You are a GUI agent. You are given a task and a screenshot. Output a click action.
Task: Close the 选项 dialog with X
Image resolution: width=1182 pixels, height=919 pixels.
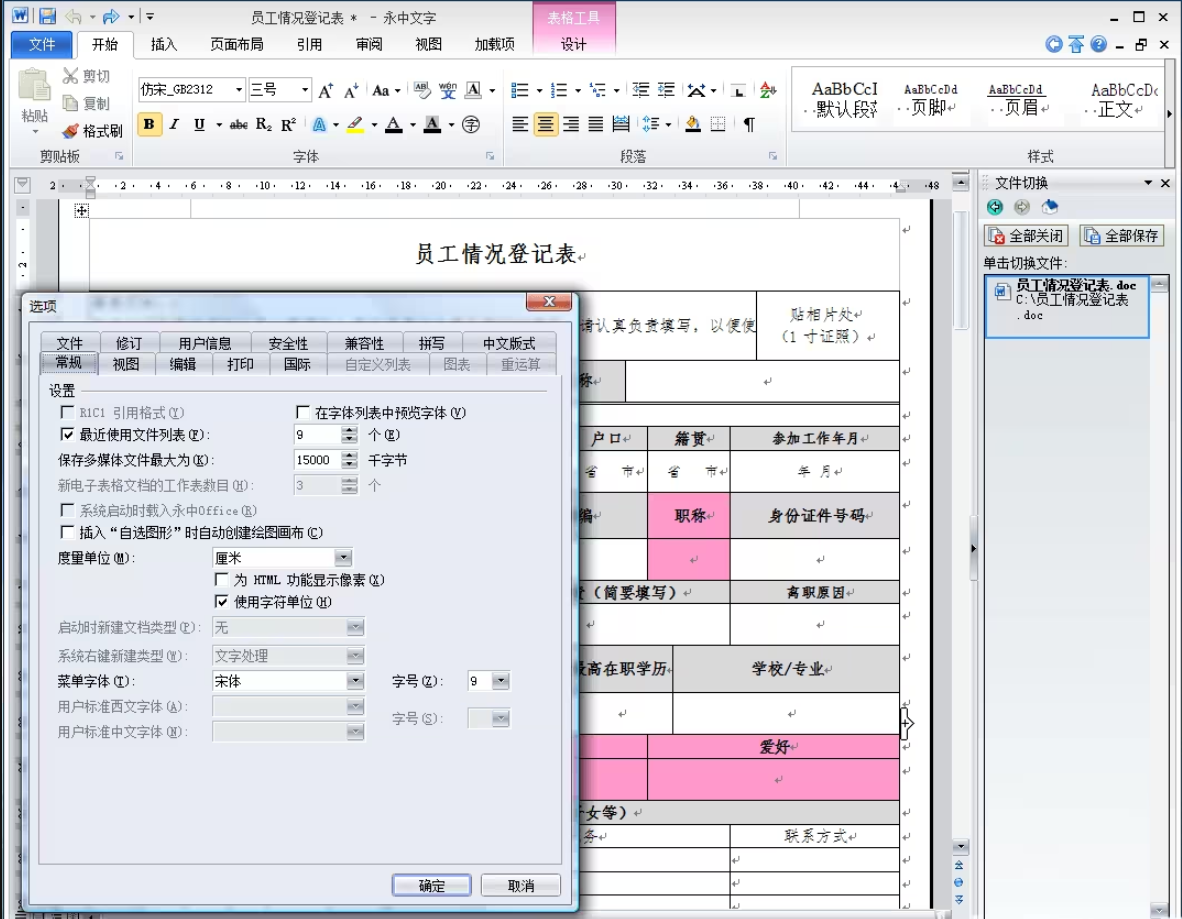(x=550, y=302)
